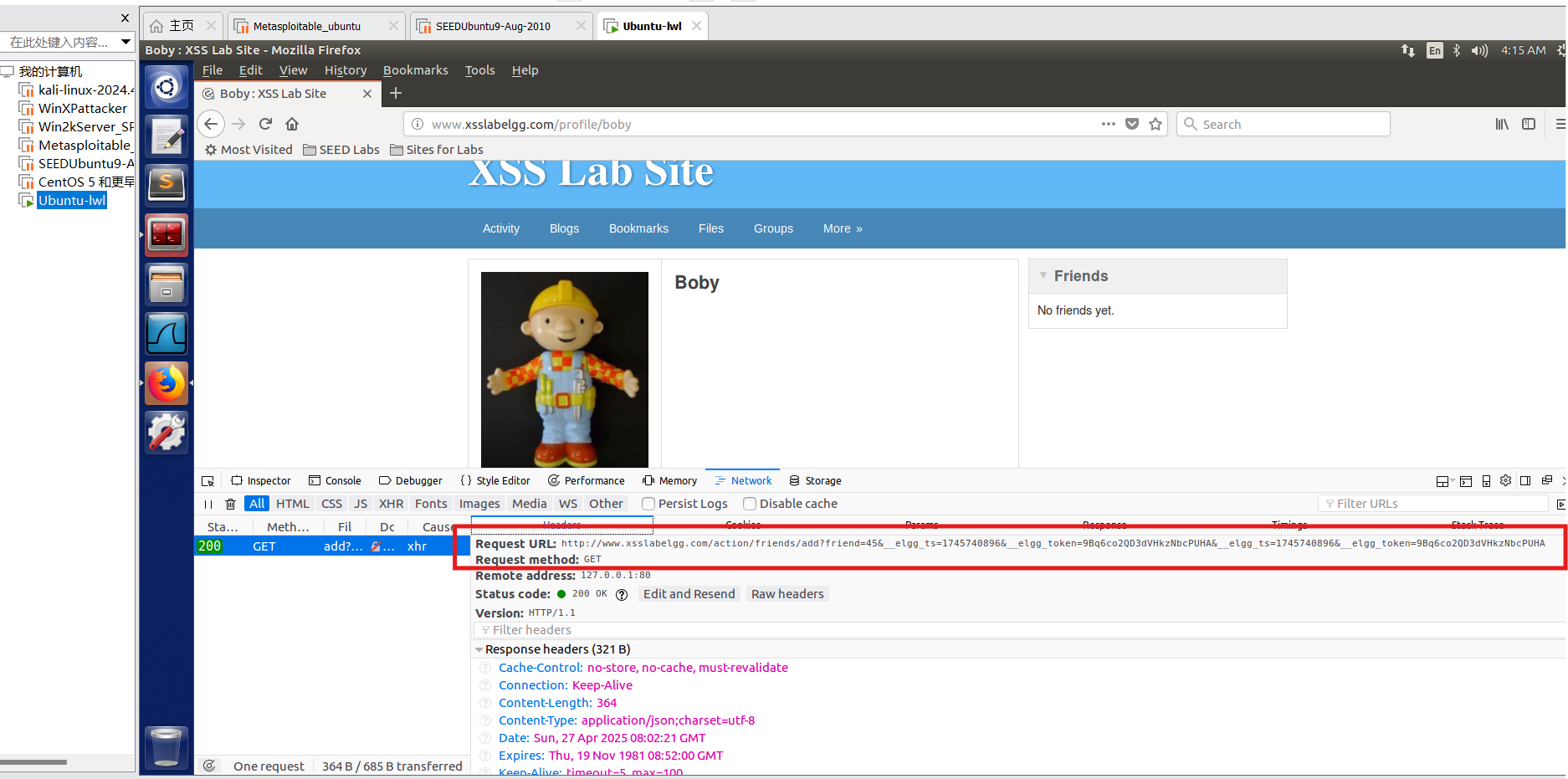Screen dimensions: 1568x779
Task: Toggle the Images request filter
Action: (479, 504)
